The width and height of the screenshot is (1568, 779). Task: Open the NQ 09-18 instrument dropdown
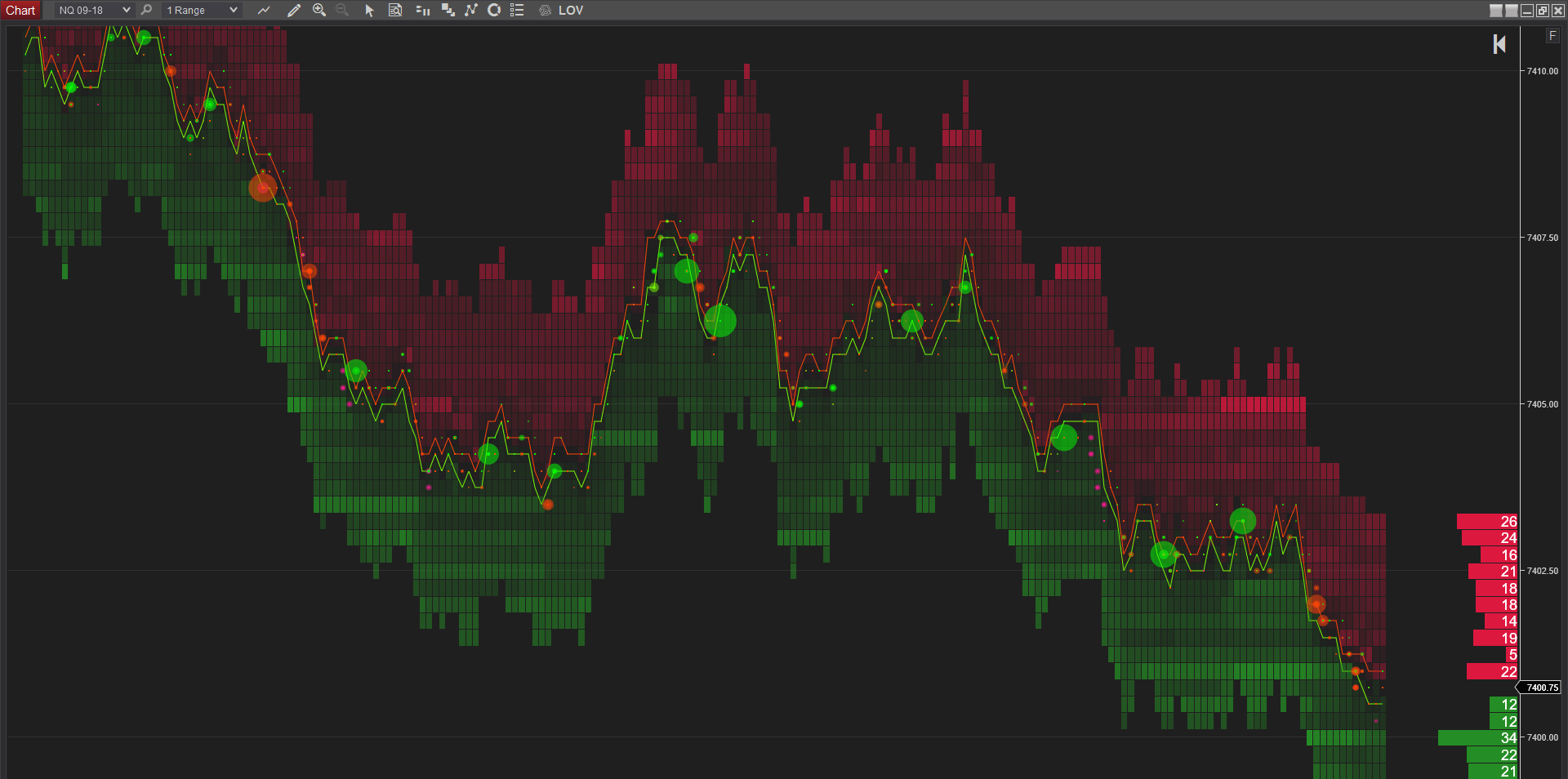click(x=94, y=10)
